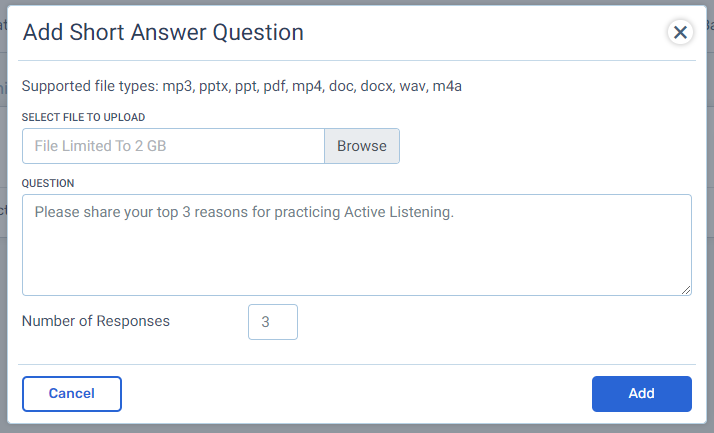Open the file picker via Browse

[x=361, y=146]
